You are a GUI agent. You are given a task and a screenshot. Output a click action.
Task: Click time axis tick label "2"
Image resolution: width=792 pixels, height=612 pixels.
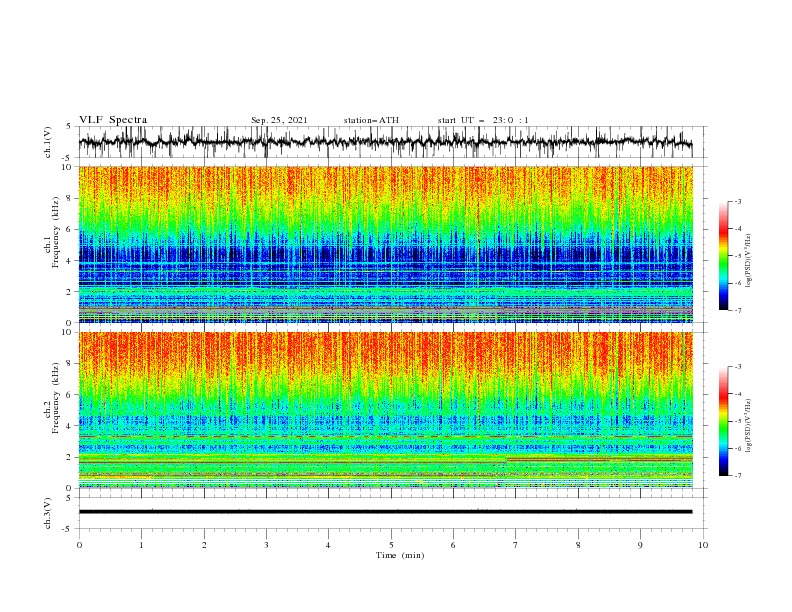tap(204, 545)
